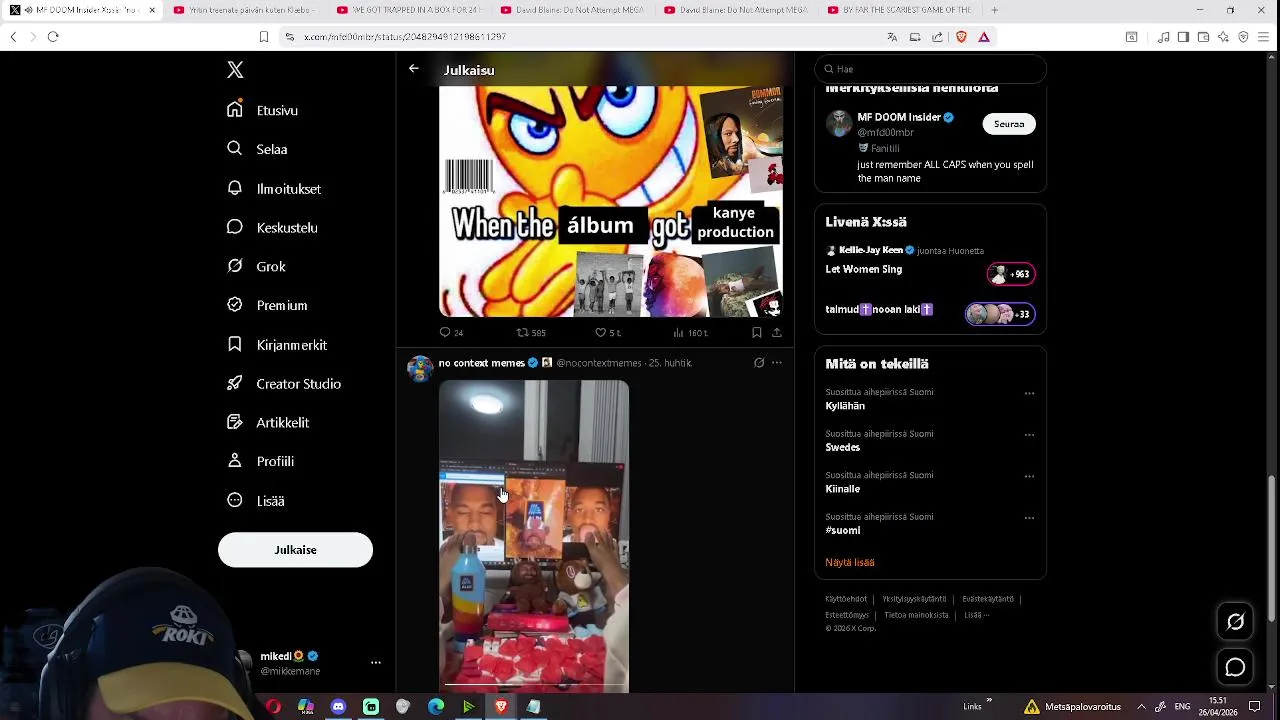
Task: Open Ilmoitukset notifications bell
Action: [x=234, y=188]
